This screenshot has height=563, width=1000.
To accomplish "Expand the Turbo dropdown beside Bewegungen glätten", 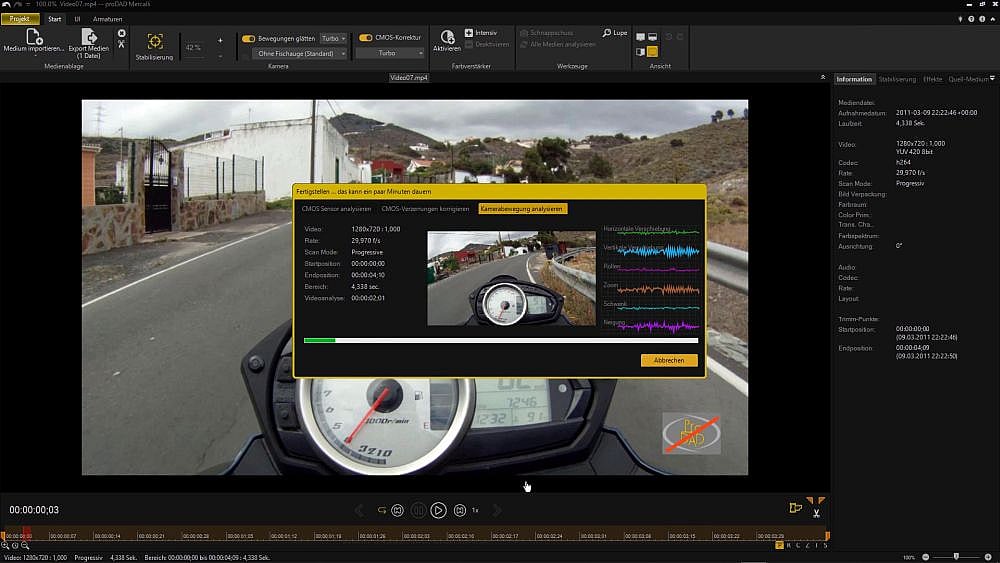I will point(333,38).
